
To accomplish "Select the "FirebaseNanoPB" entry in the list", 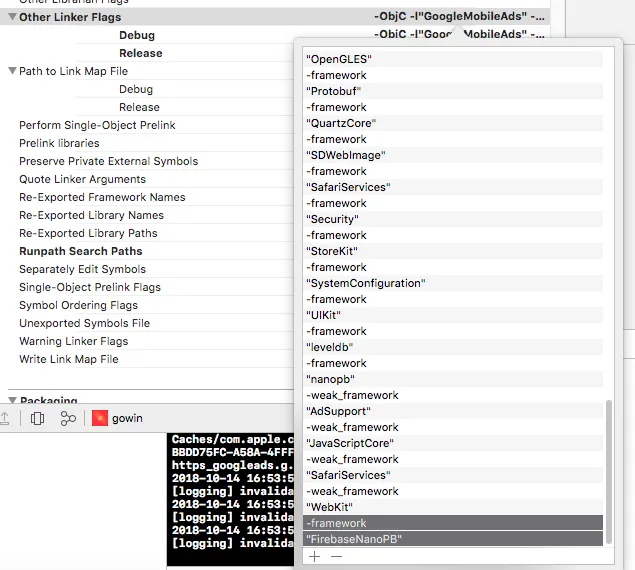I will point(453,539).
